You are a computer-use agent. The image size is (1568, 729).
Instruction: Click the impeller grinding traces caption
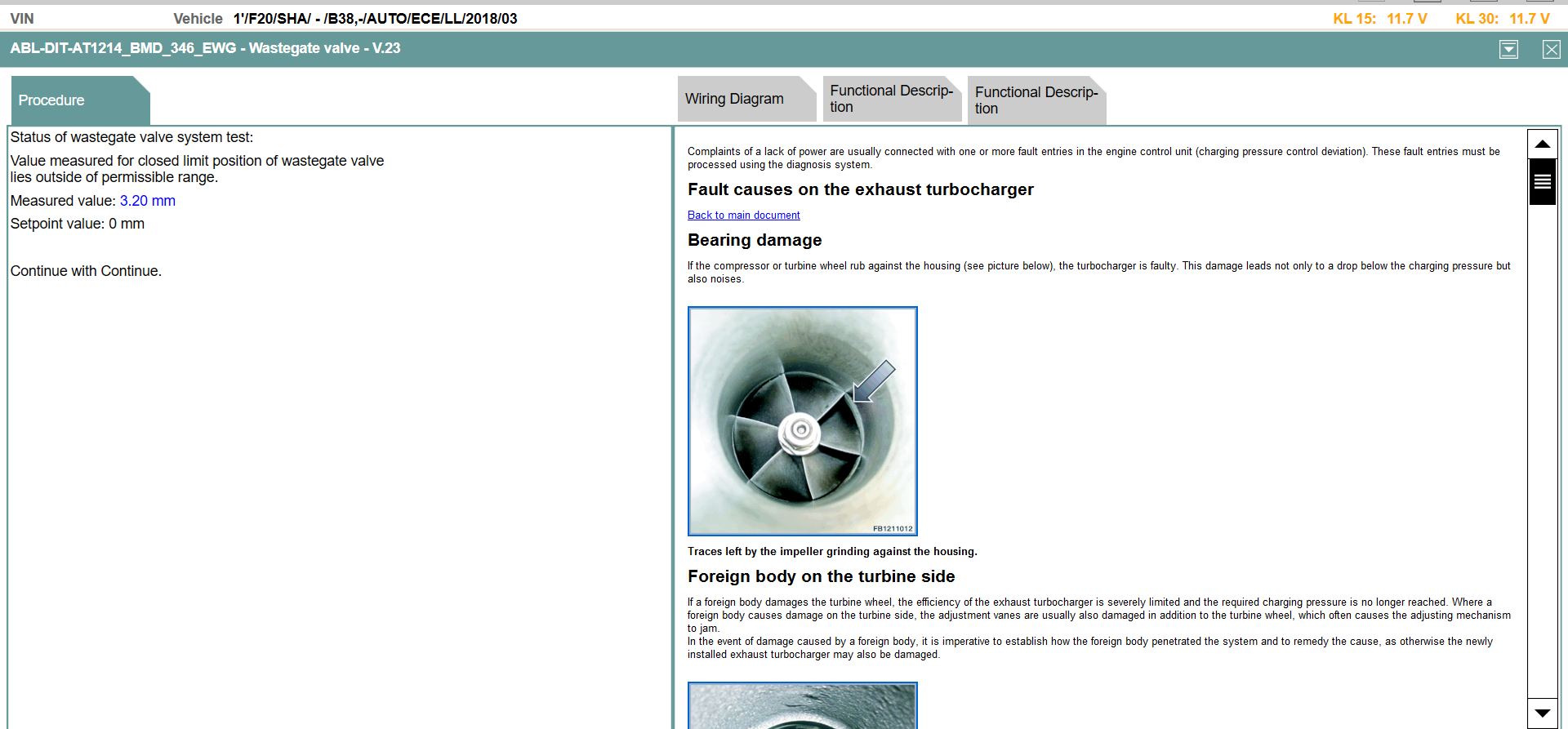pos(832,552)
